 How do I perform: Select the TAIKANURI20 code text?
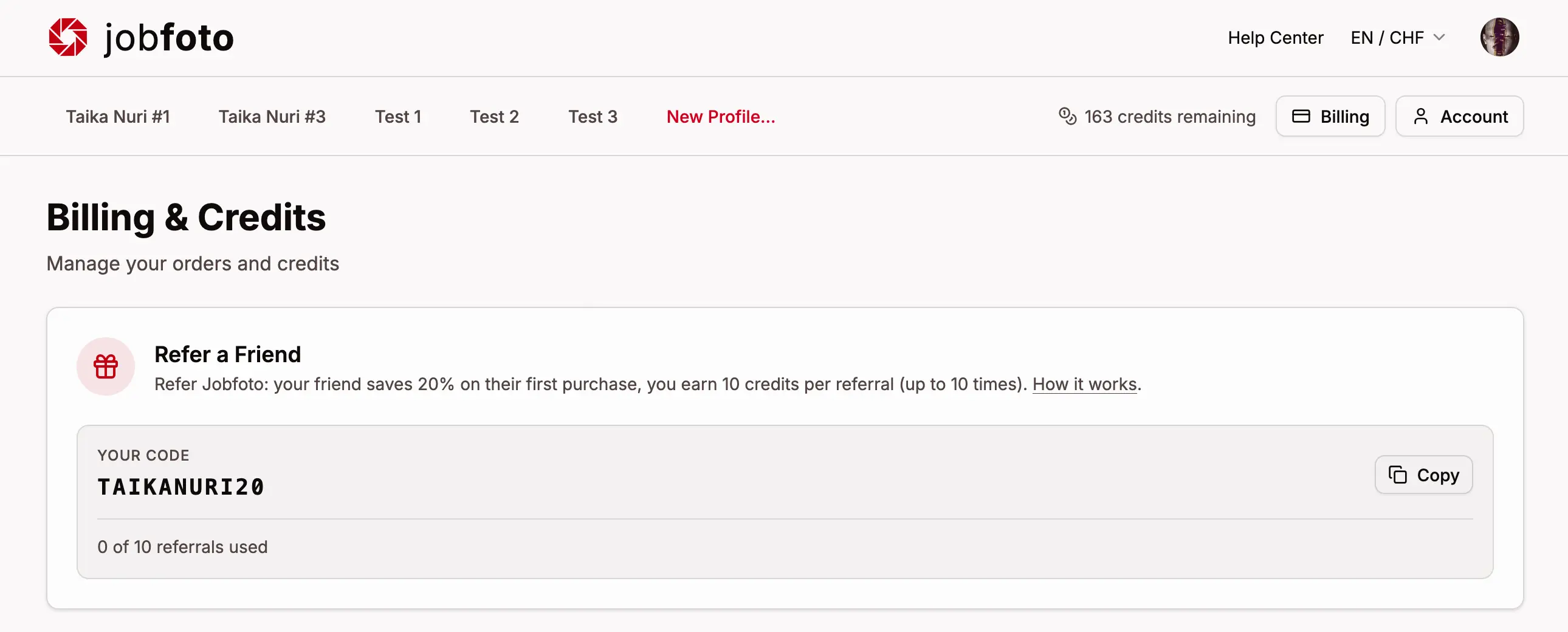point(181,487)
